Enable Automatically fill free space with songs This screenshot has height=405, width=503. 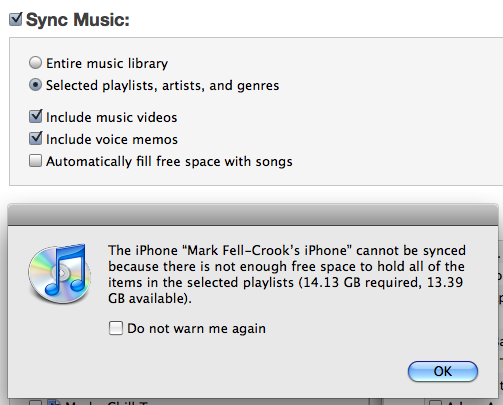point(35,161)
